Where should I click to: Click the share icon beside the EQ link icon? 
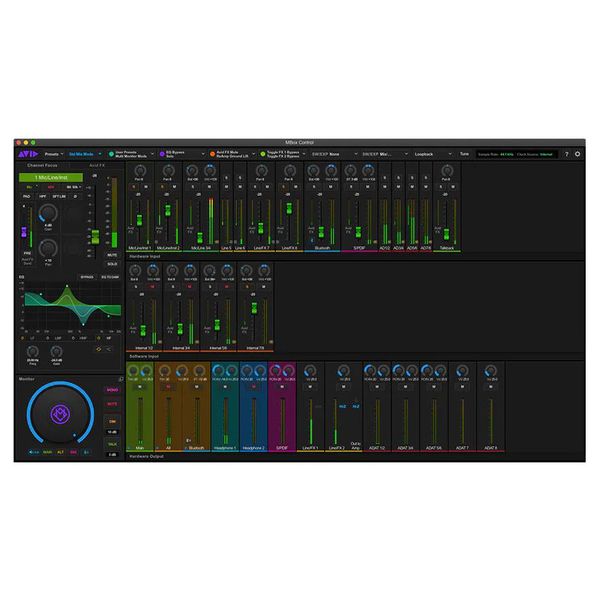[x=108, y=349]
